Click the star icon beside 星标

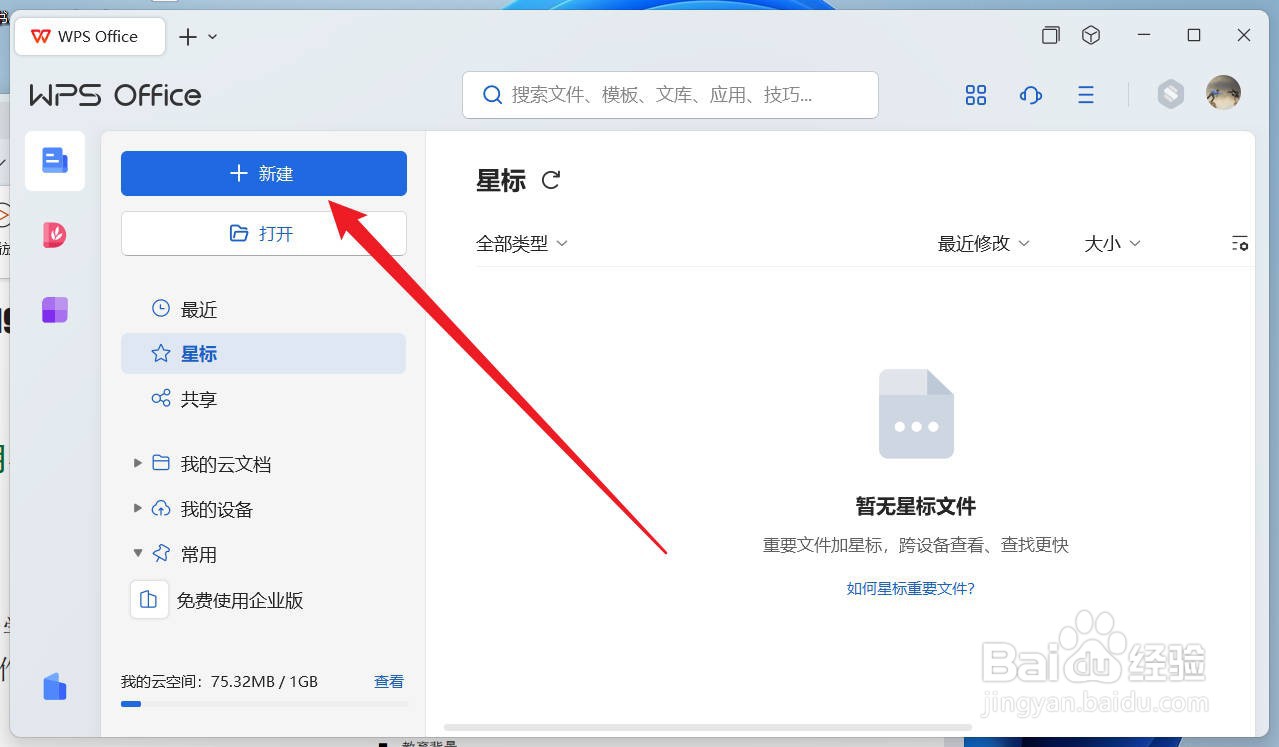160,353
